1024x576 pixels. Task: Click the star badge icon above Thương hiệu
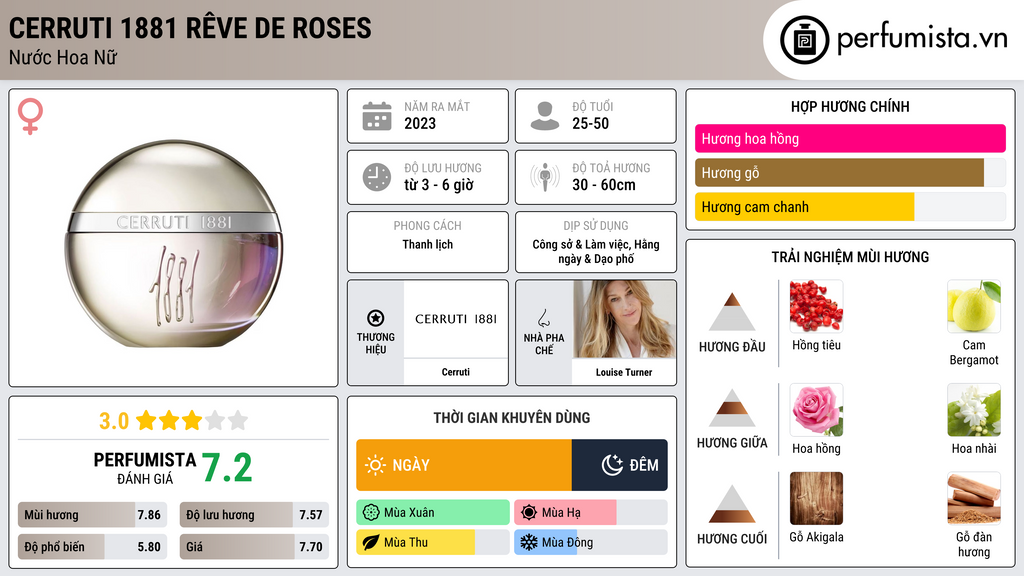tap(376, 318)
